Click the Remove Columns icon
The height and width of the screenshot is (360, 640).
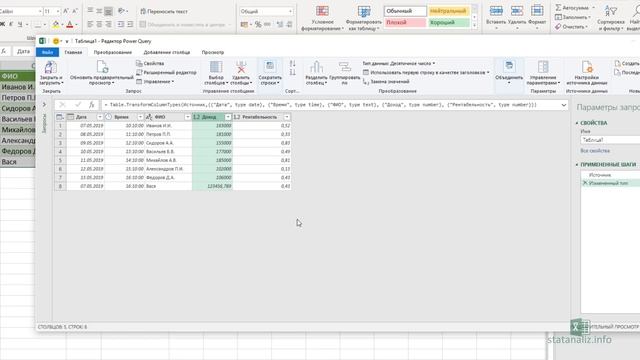(241, 67)
